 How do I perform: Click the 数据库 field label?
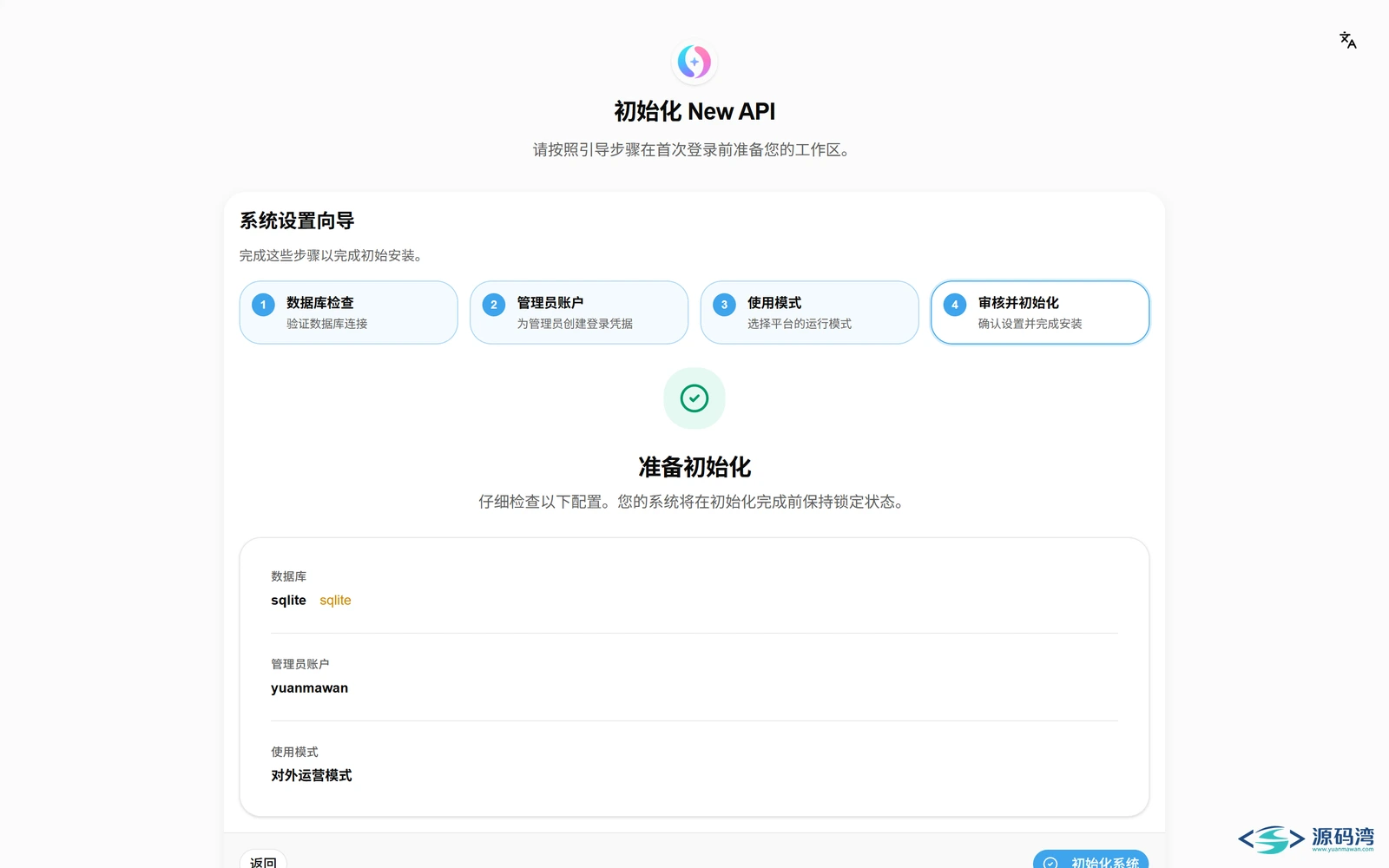[x=288, y=576]
